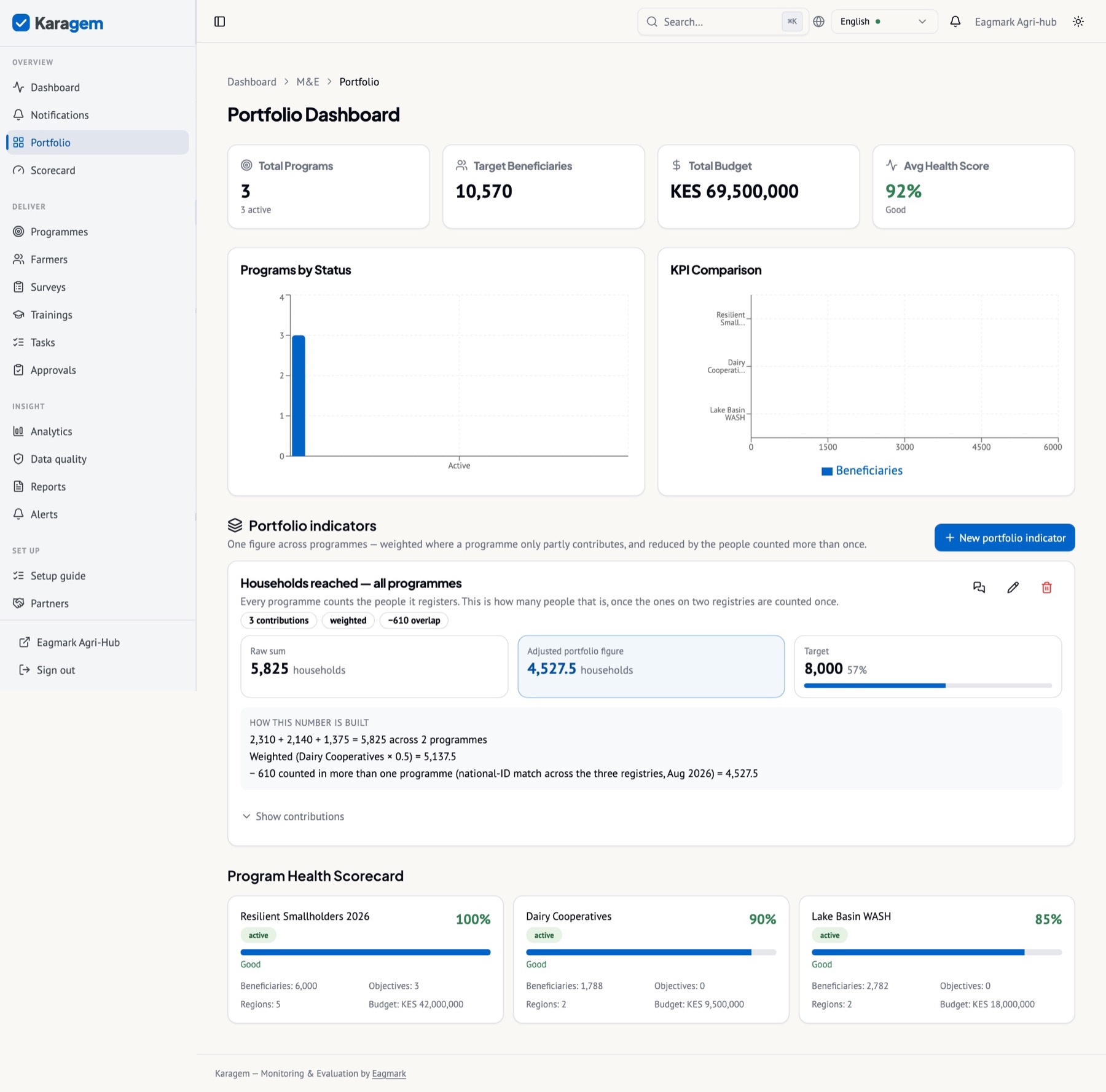Screen dimensions: 1106x1092
Task: Click the Karagem logo
Action: click(58, 23)
